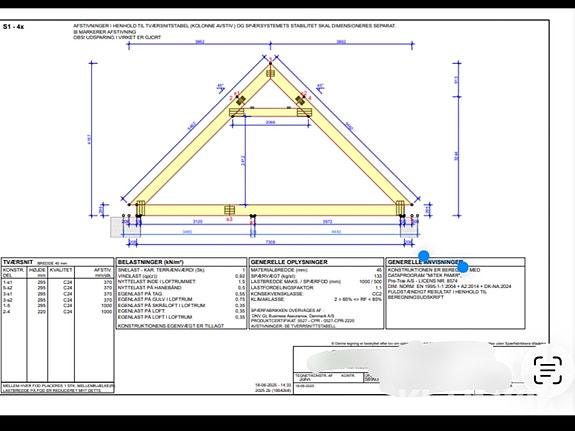Click the right collar tie nail plate
575x431 pixels.
(x=304, y=112)
